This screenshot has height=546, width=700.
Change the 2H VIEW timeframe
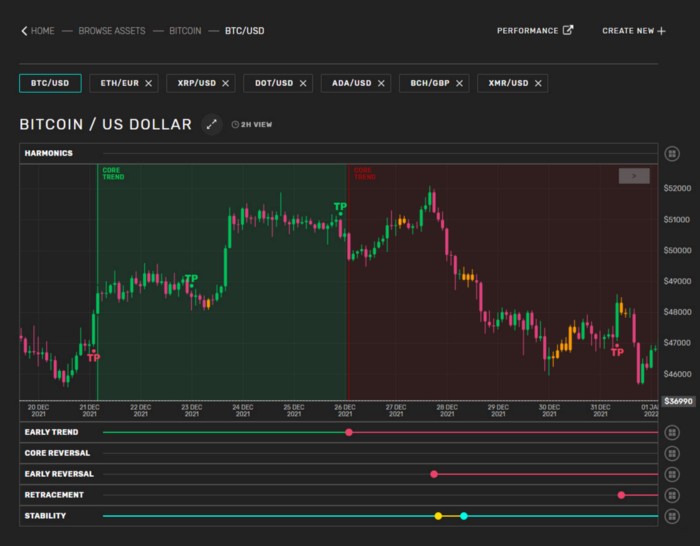pos(252,125)
